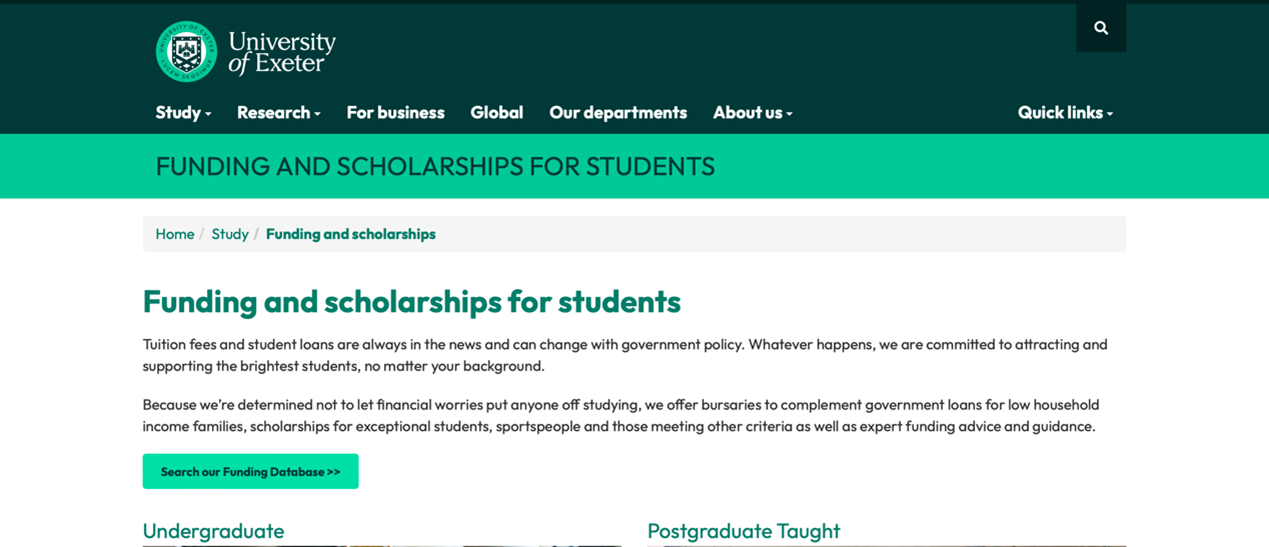Open Our departments from the navigation
Image resolution: width=1269 pixels, height=547 pixels.
[x=618, y=112]
